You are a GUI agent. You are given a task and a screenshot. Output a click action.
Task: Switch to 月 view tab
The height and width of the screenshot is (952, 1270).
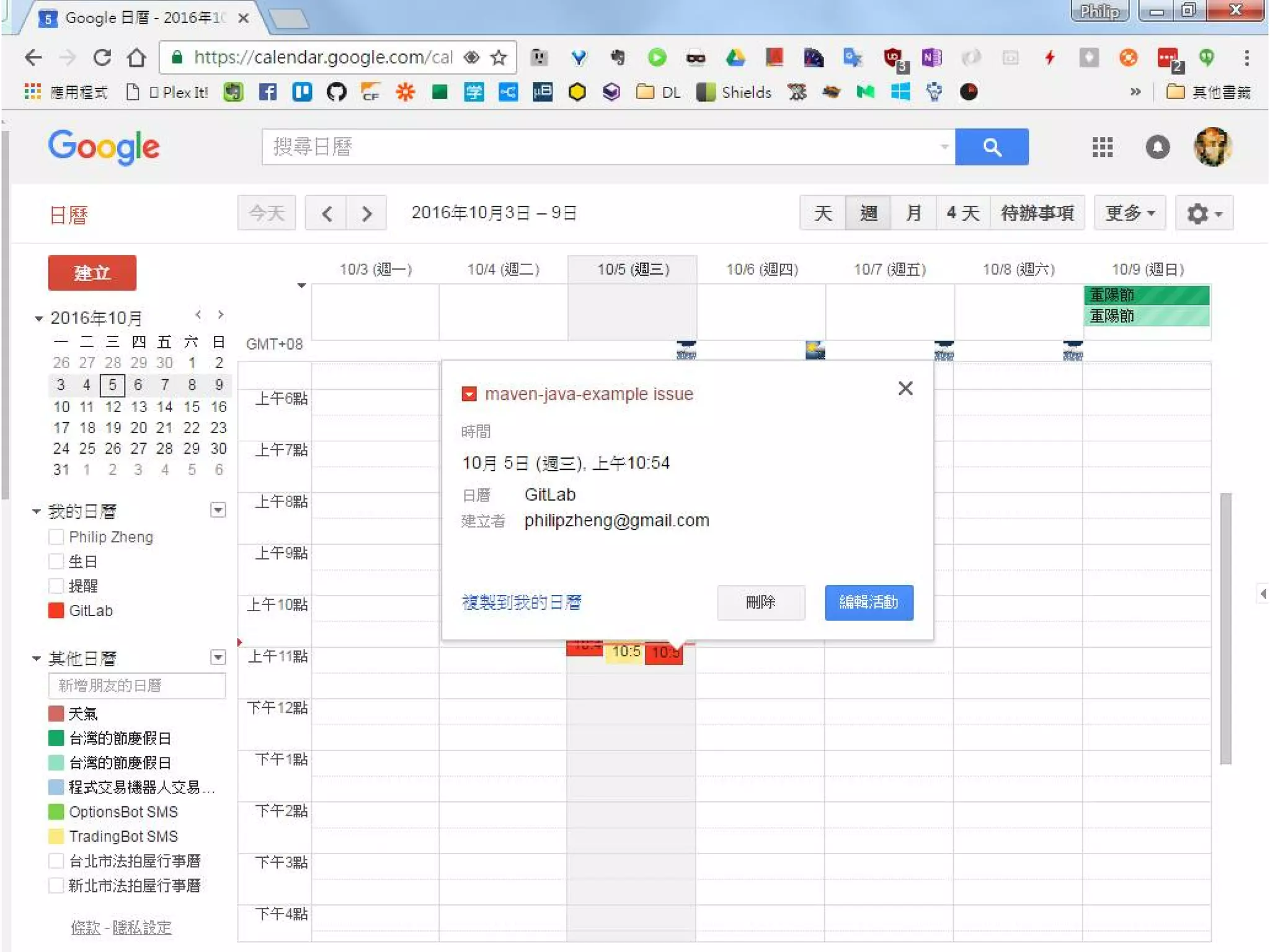(x=913, y=214)
